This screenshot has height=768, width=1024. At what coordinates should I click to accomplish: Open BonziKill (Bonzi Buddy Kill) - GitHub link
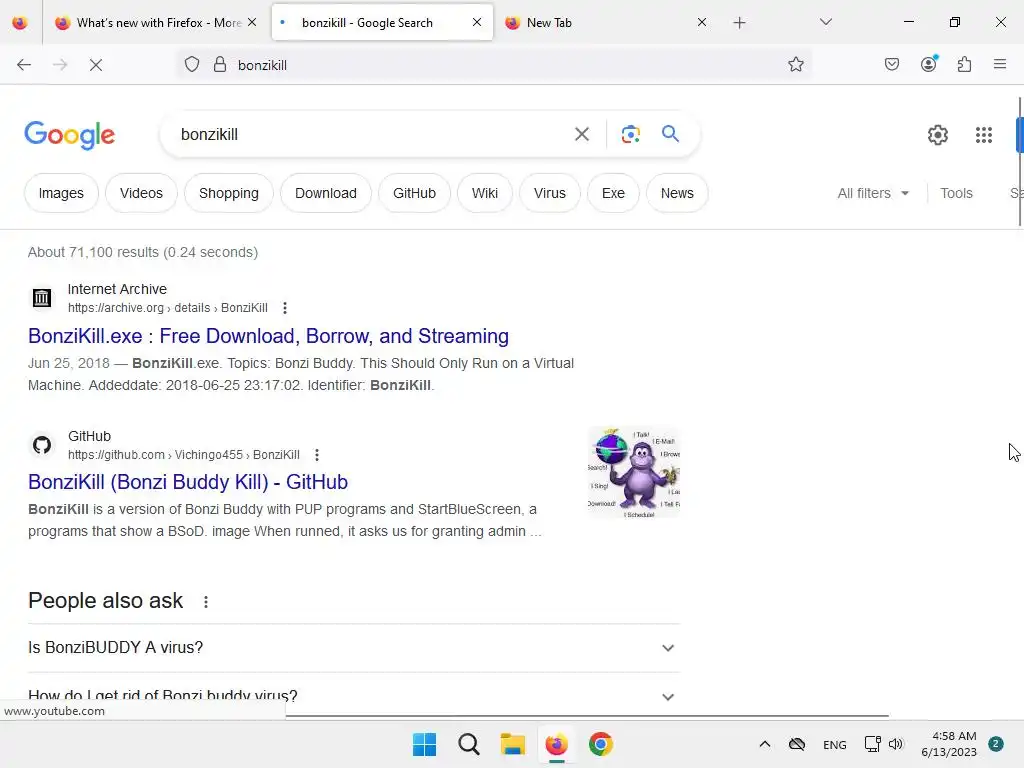point(188,482)
